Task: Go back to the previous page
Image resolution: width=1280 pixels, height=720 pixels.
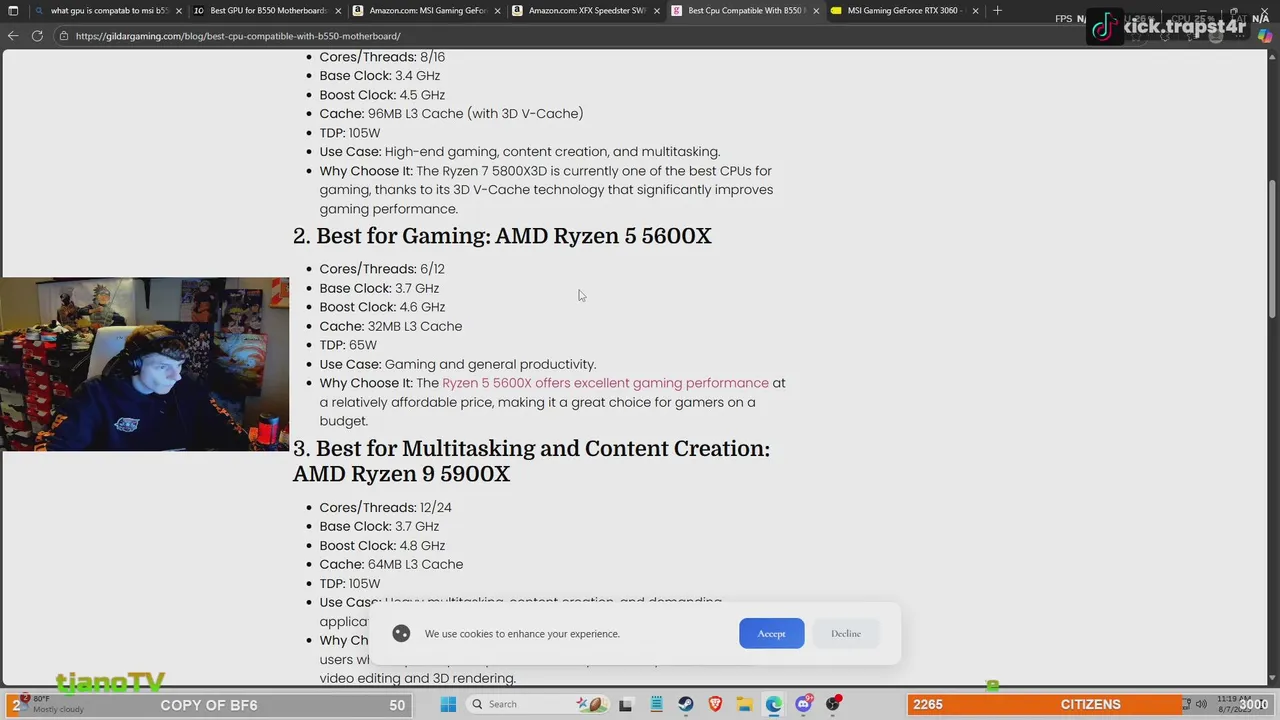Action: [13, 36]
